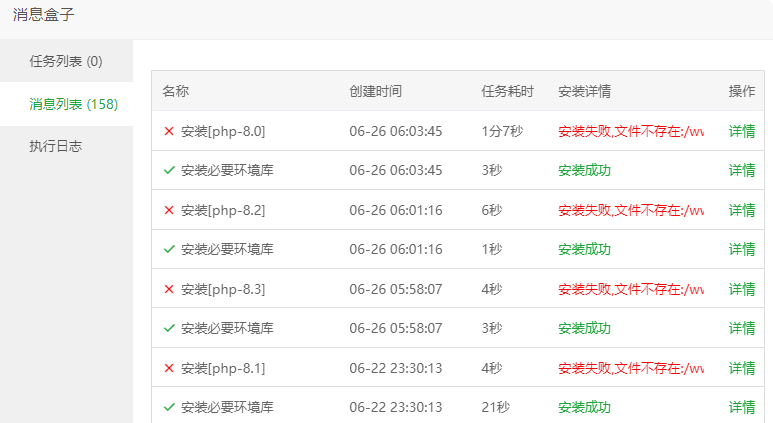Open 详情 for the 21秒 task row
Viewport: 773px width, 423px height.
click(742, 407)
